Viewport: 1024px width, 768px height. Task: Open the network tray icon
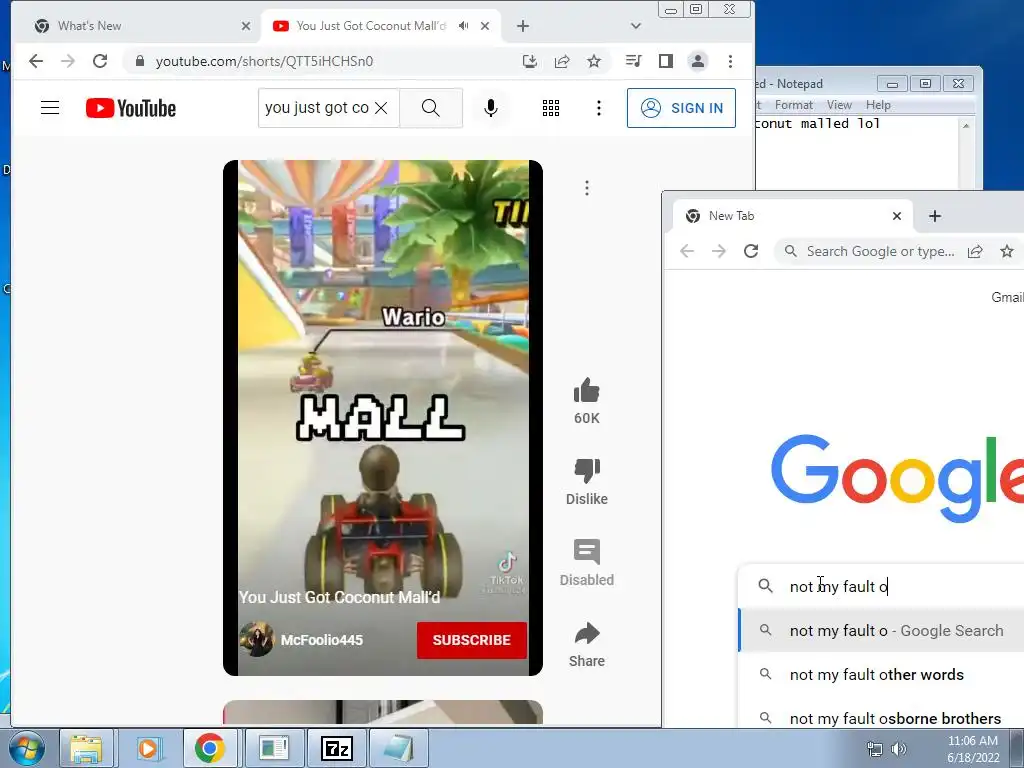click(874, 749)
